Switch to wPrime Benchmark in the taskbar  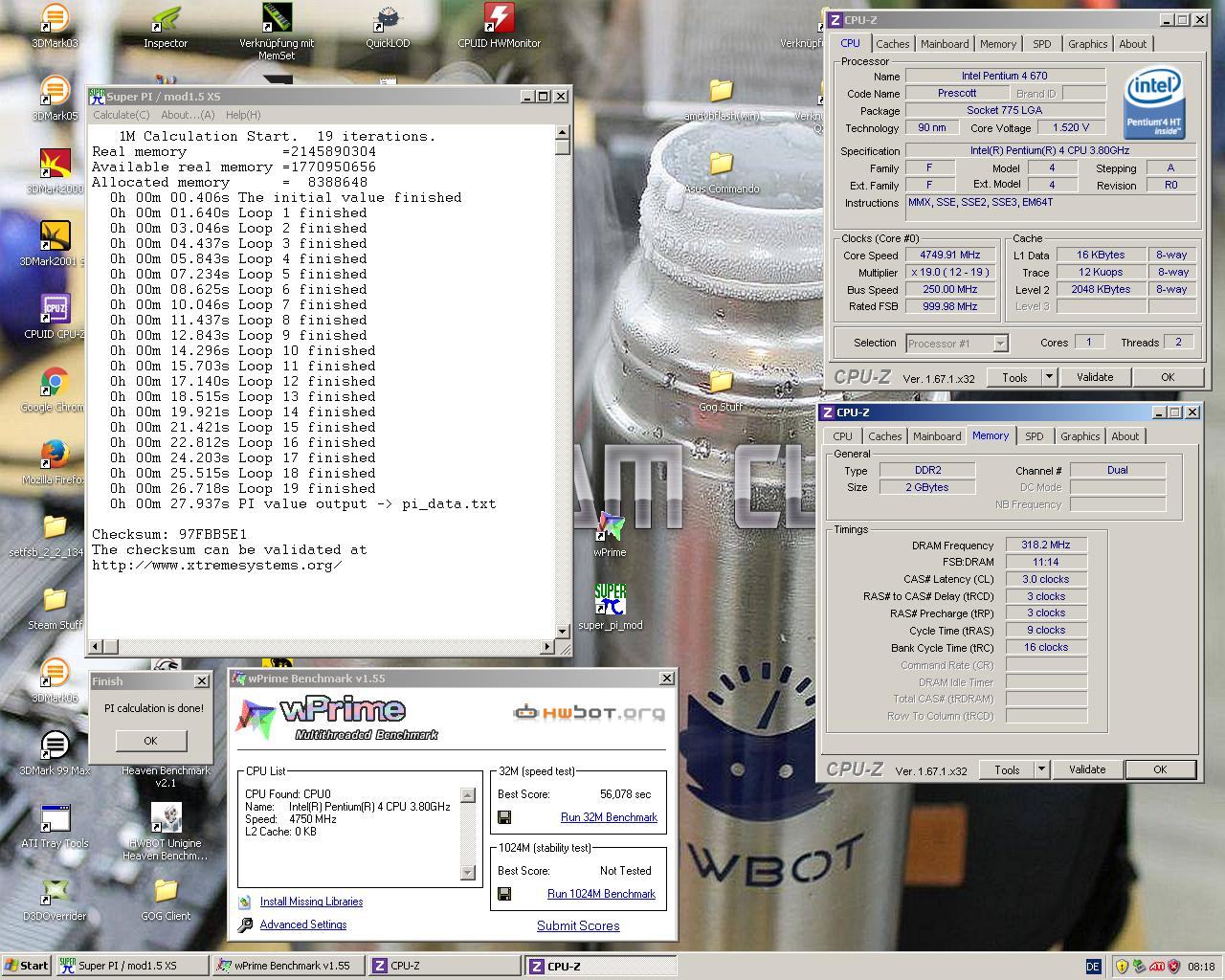coord(287,966)
